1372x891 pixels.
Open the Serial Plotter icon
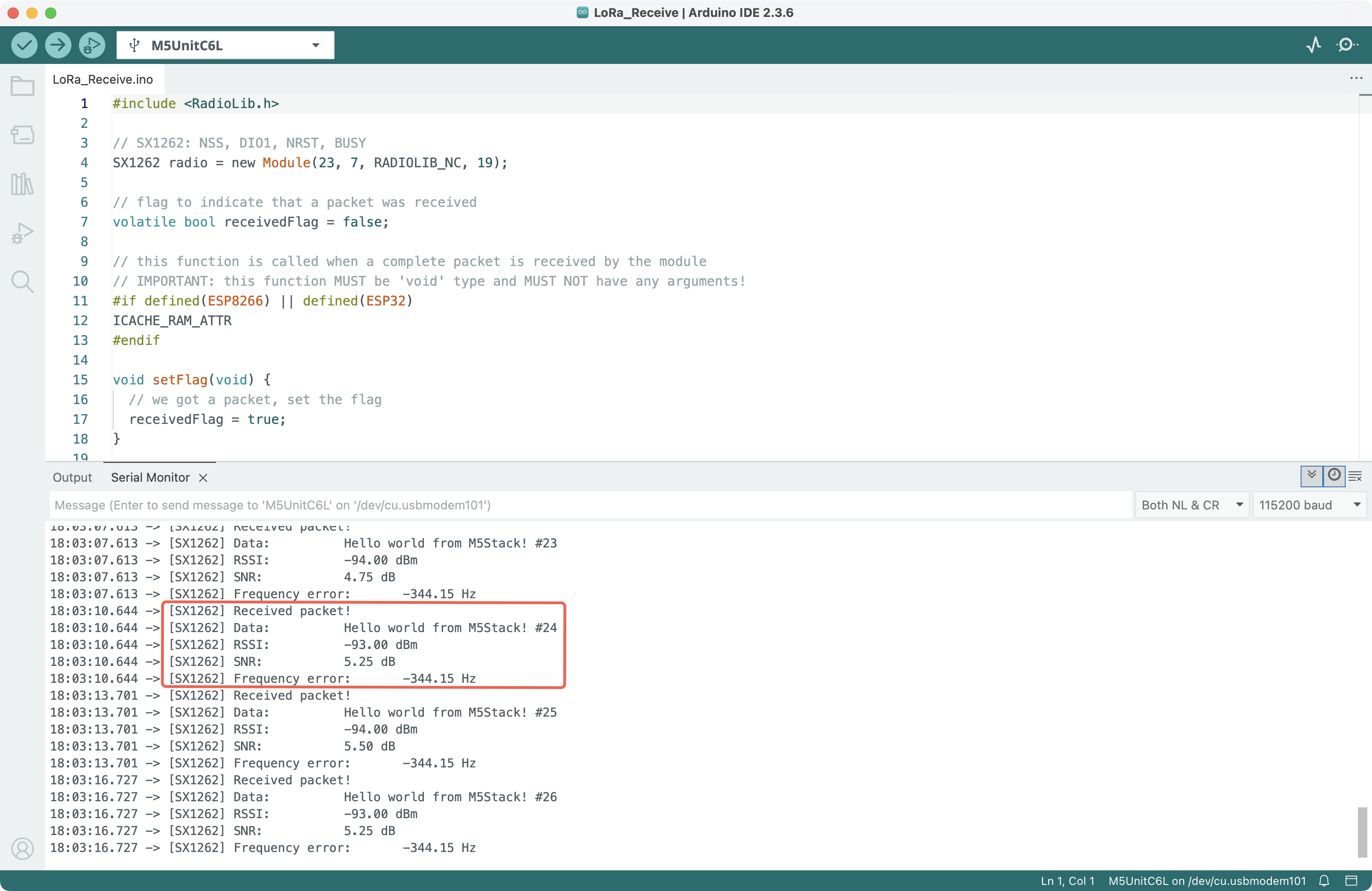1314,45
